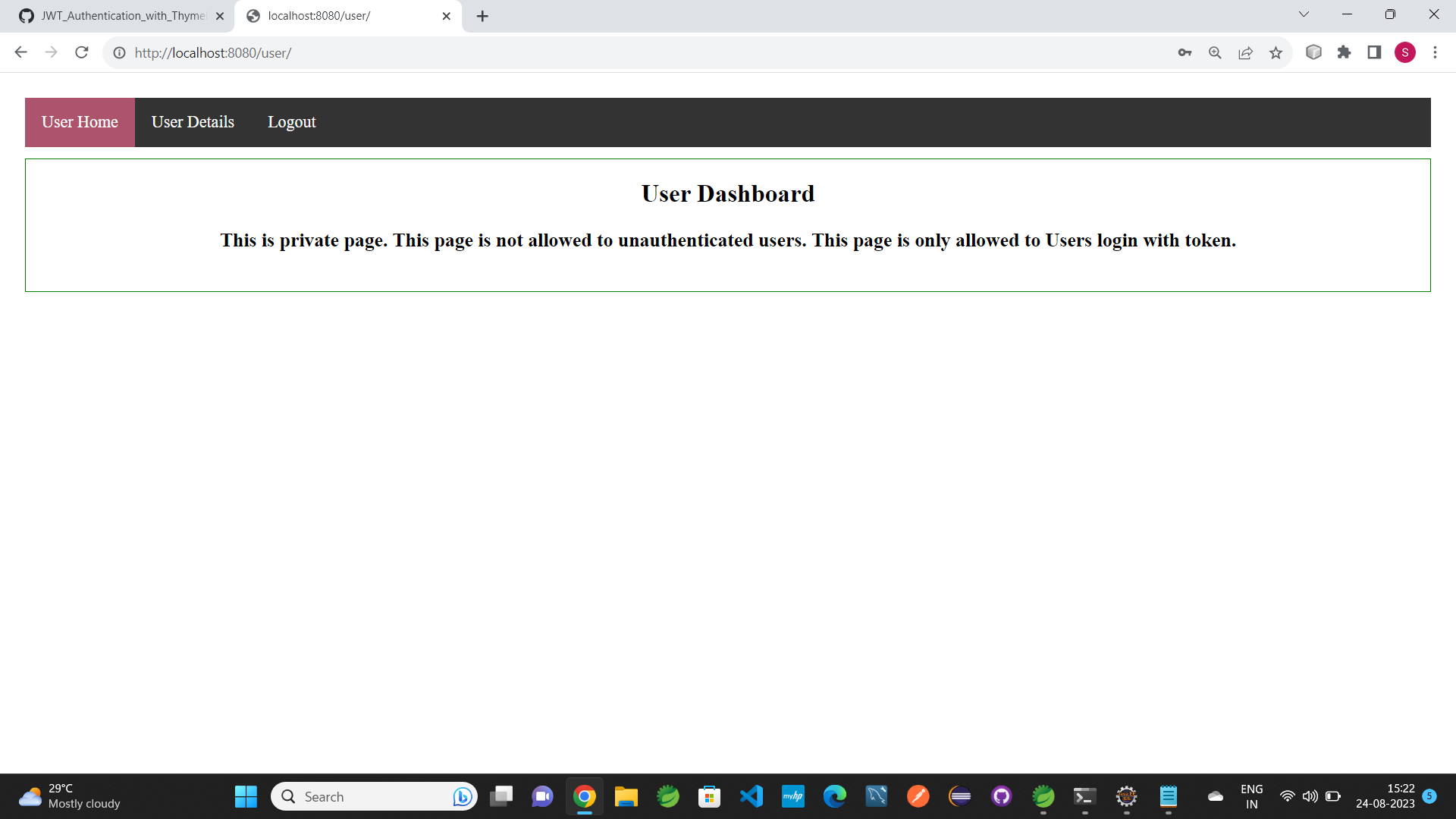Open the User Details nav link
Screen dimensions: 1456x819
(x=193, y=122)
